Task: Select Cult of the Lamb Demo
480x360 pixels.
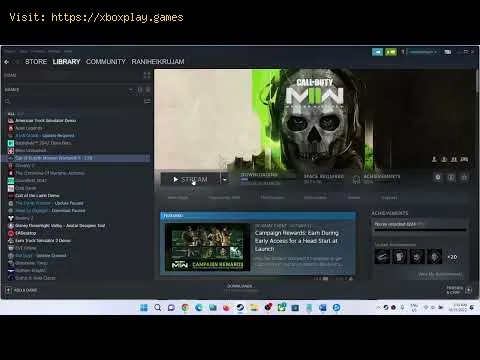Action: point(37,195)
